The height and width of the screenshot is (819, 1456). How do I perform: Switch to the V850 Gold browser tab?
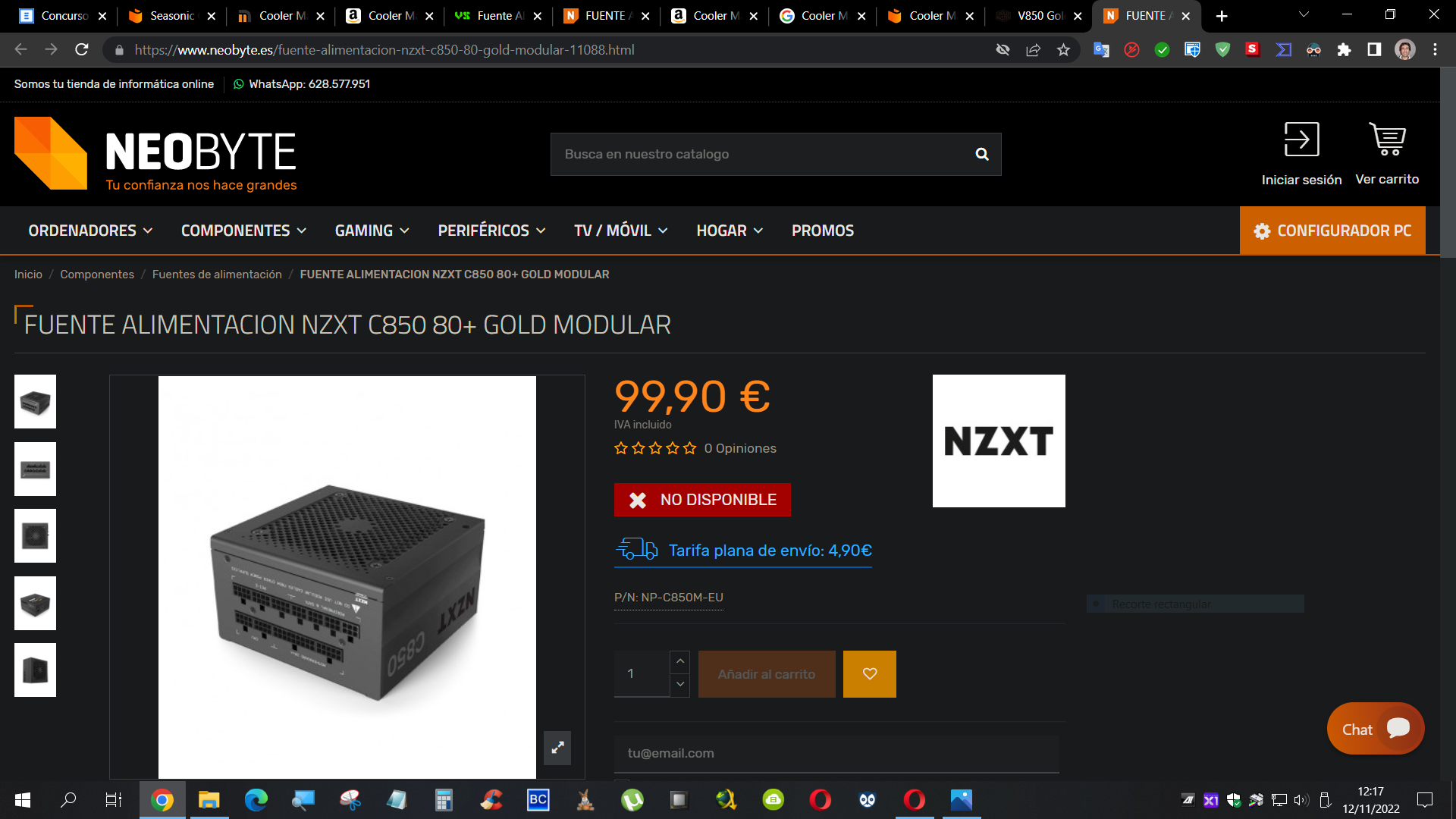pyautogui.click(x=1038, y=16)
